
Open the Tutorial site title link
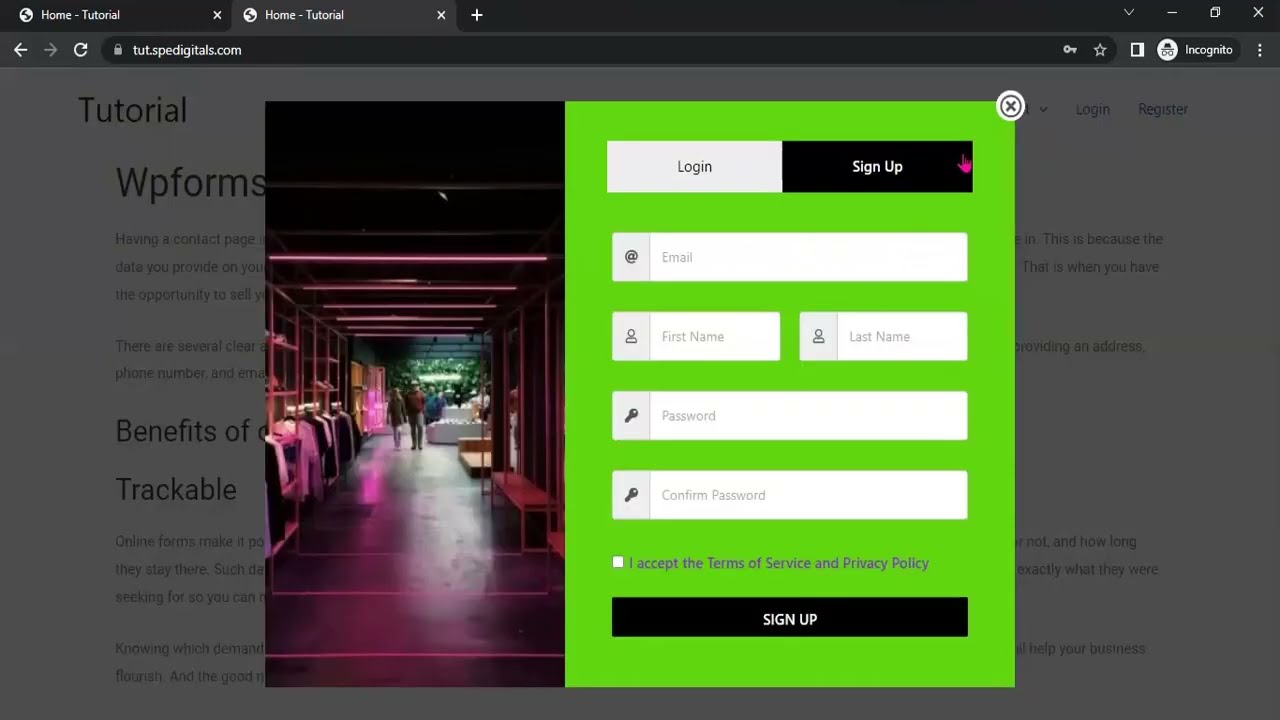(x=133, y=110)
